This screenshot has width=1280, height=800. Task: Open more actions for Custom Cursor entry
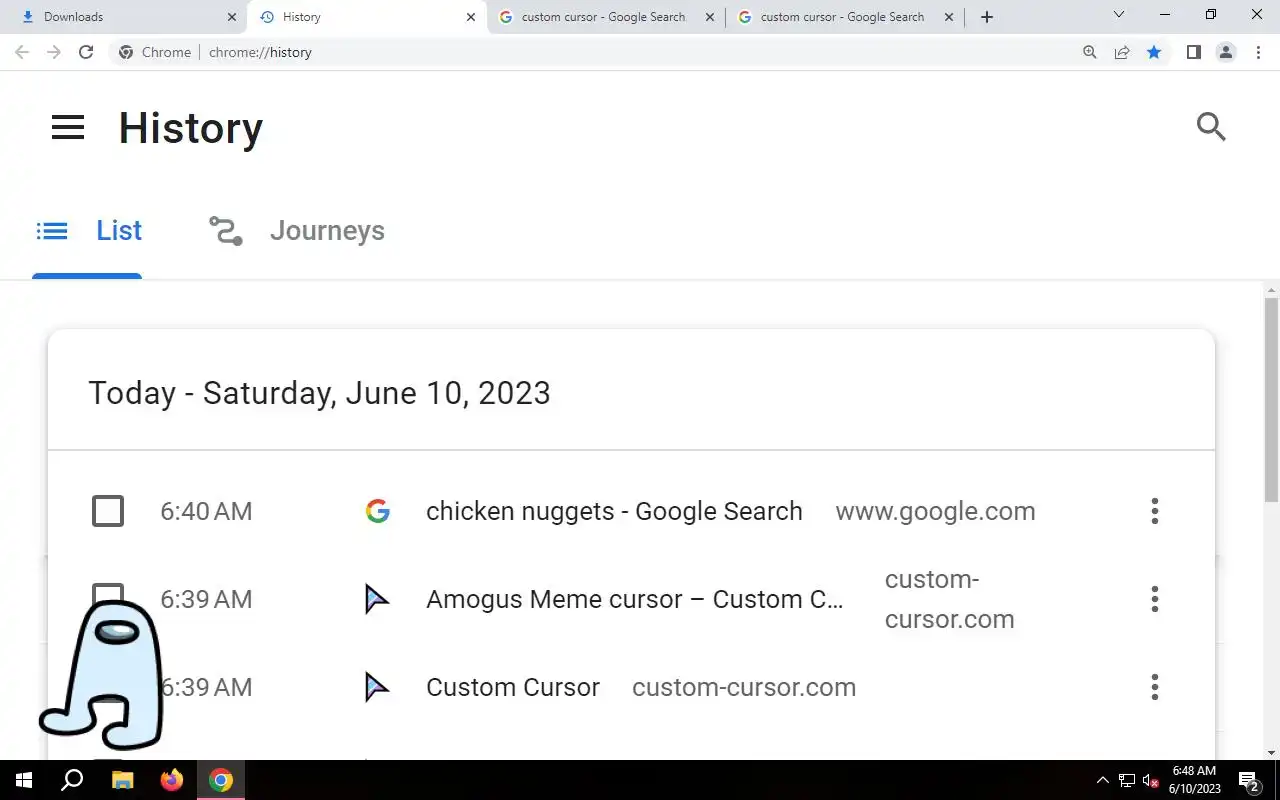[1155, 687]
